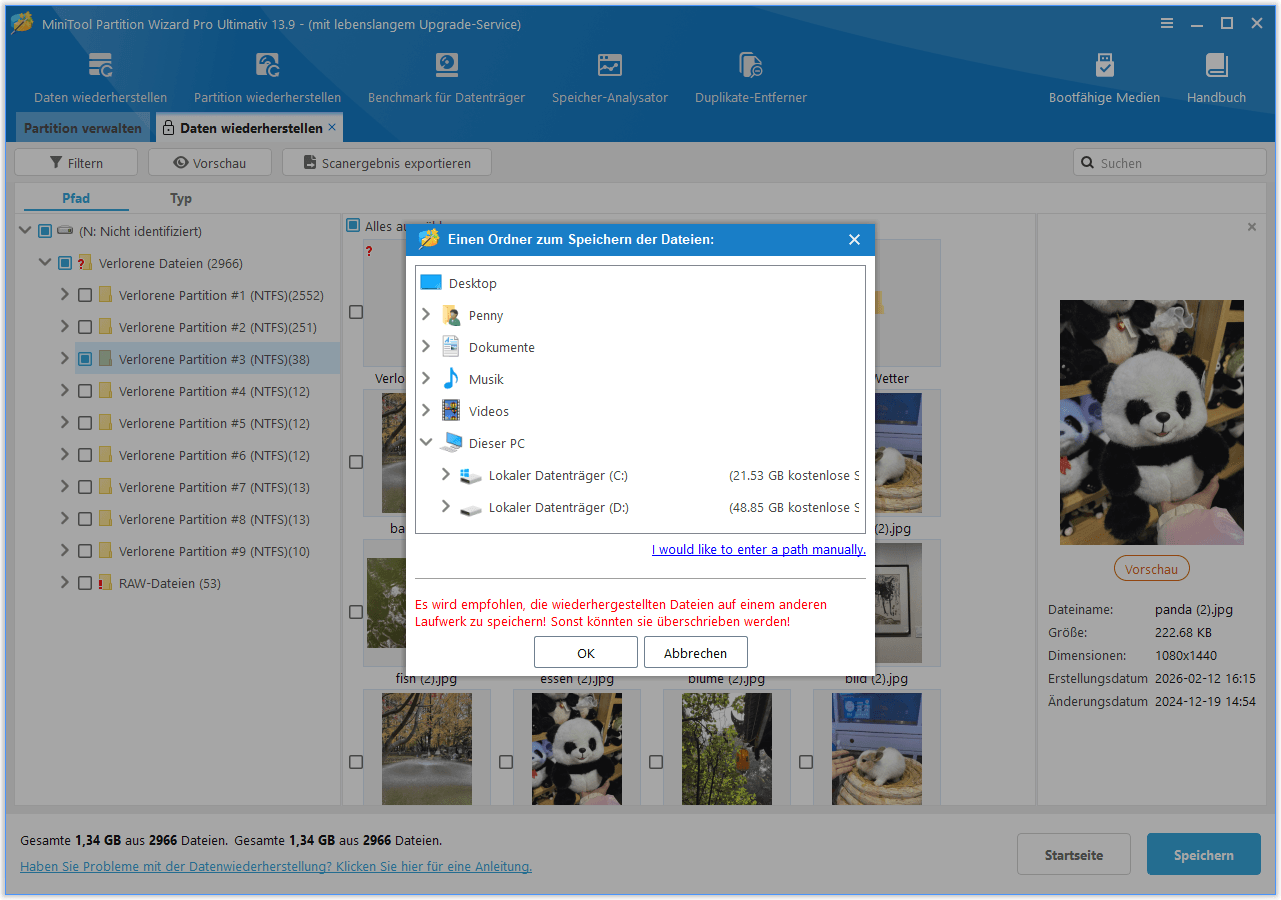Open Partition wiederherstellen tool

tap(267, 78)
